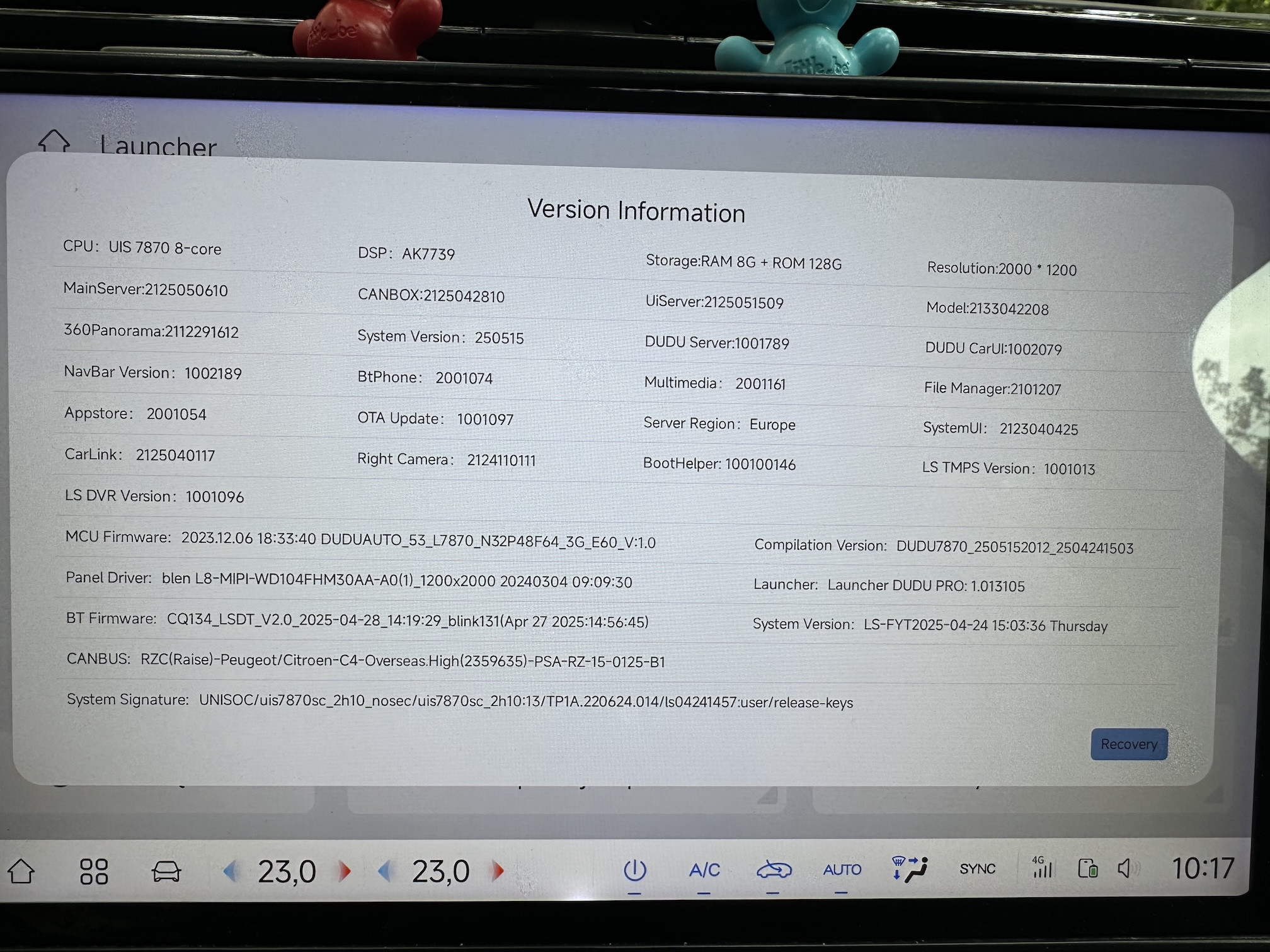Tap the Home icon in bottom bar

(21, 871)
